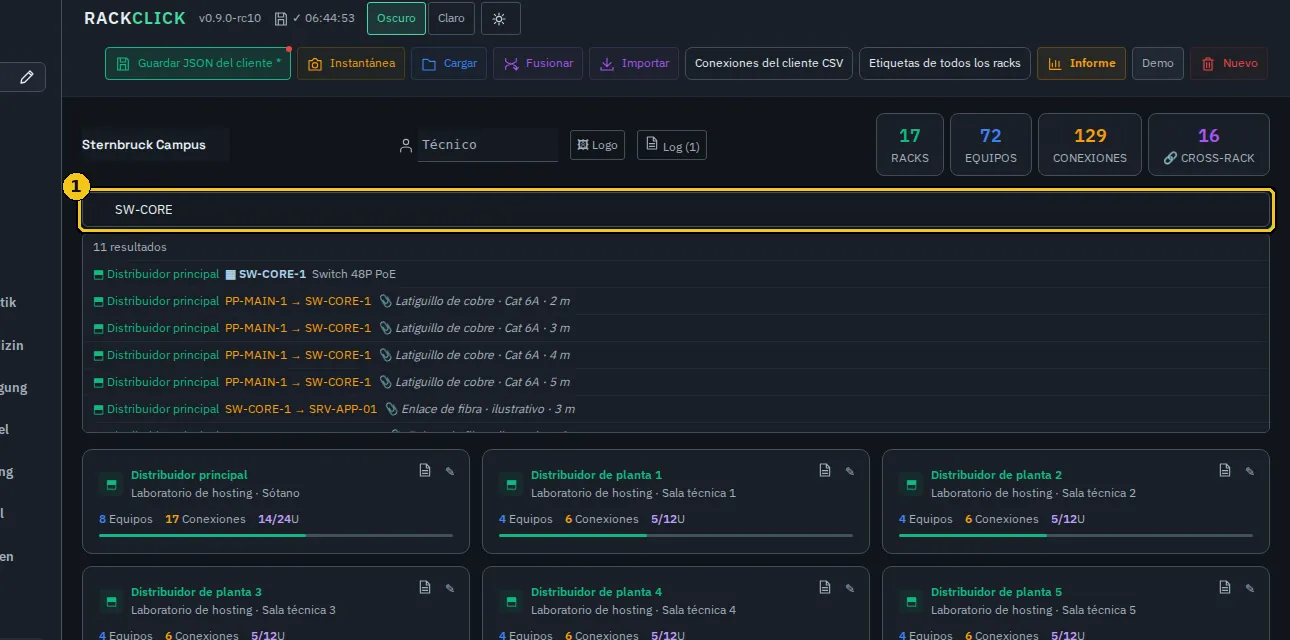The height and width of the screenshot is (640, 1290).
Task: Edit the Distribuidor principal card via its pencil icon
Action: 450,471
